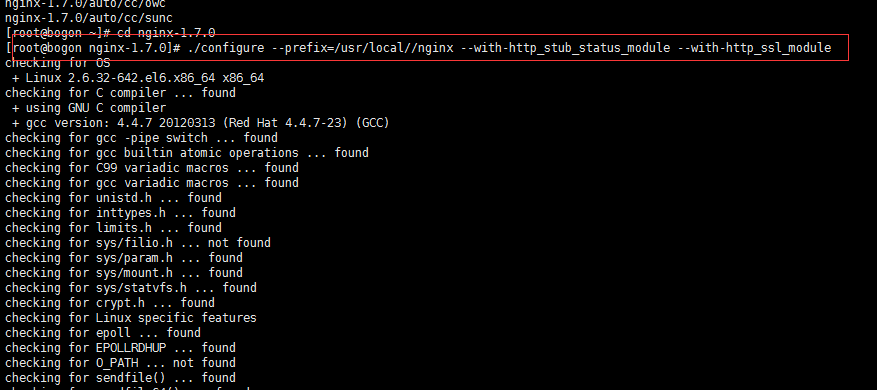Click the C99 variadic macros line
The image size is (877, 390).
pos(152,168)
